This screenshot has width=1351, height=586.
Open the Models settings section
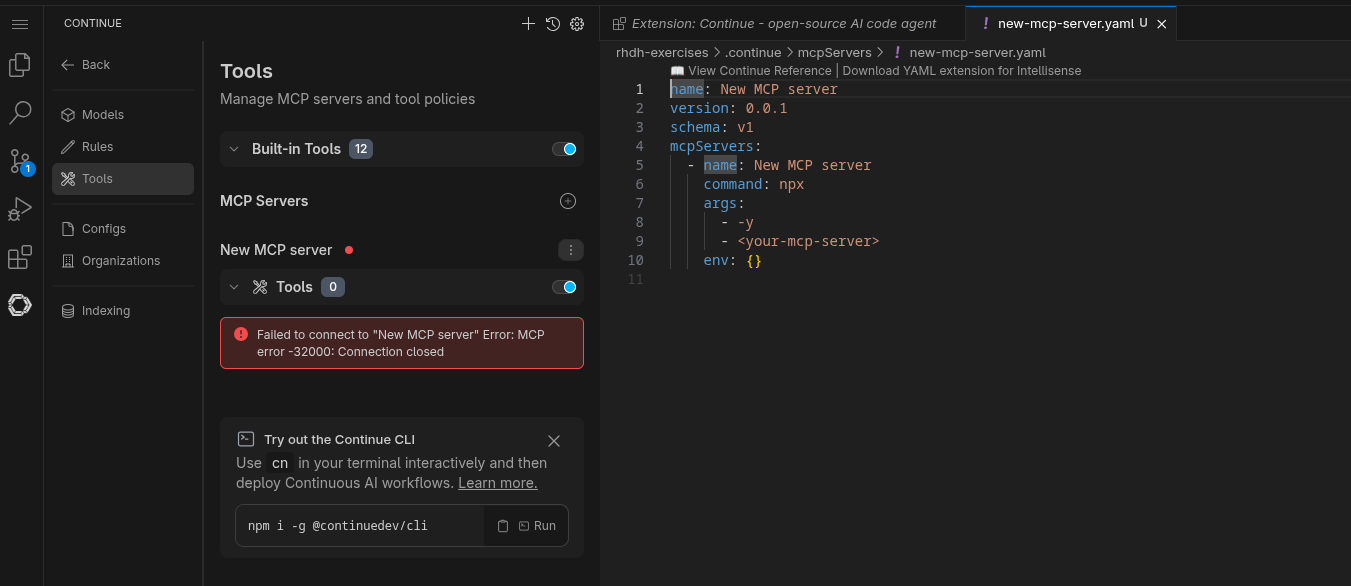(x=123, y=115)
